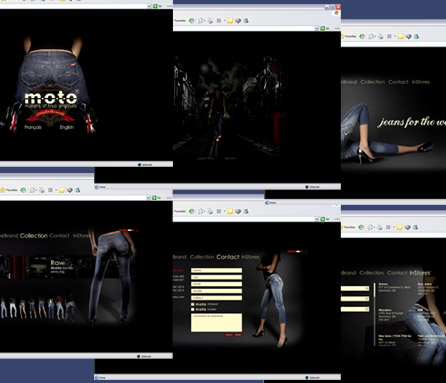Click Favorites label in Collection window toolbar
446x383 pixels.
12,190
